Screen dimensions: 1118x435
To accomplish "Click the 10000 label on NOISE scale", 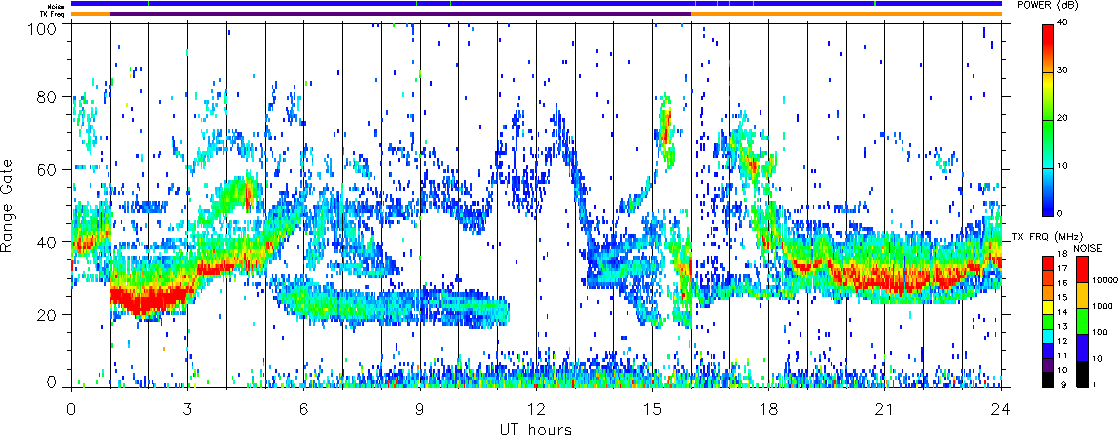I will click(1104, 280).
